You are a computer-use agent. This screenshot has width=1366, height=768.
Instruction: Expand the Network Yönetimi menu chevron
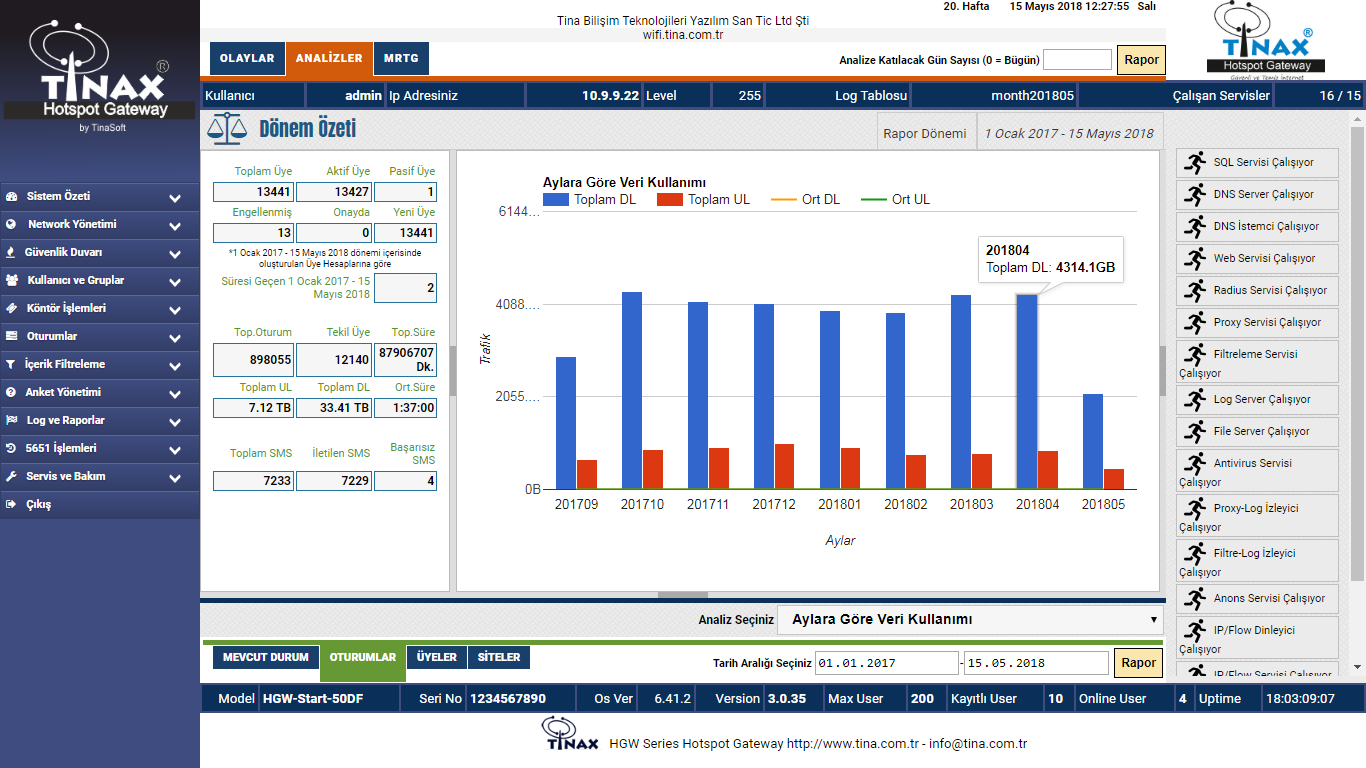click(175, 226)
